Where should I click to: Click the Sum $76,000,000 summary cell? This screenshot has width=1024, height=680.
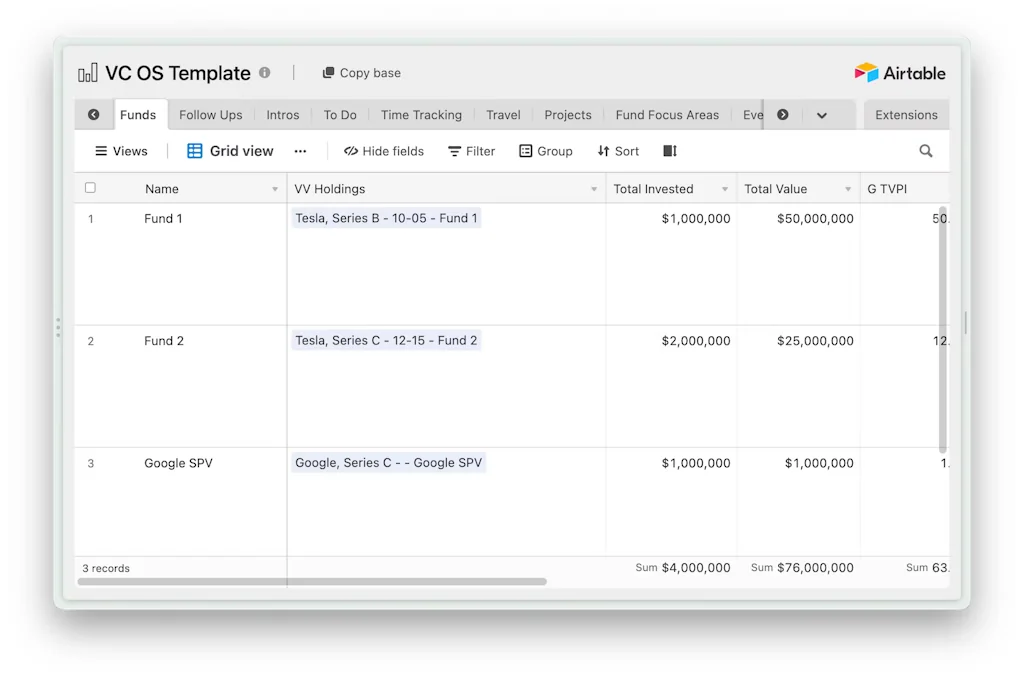(x=802, y=568)
